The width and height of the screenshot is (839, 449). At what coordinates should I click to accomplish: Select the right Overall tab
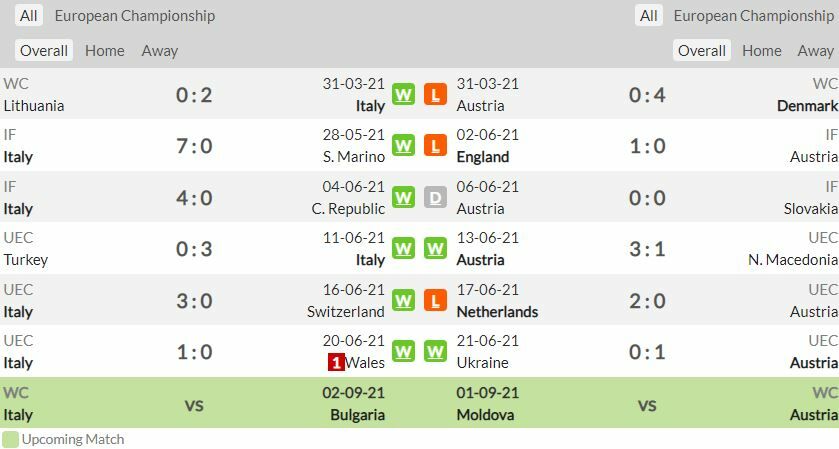click(702, 51)
